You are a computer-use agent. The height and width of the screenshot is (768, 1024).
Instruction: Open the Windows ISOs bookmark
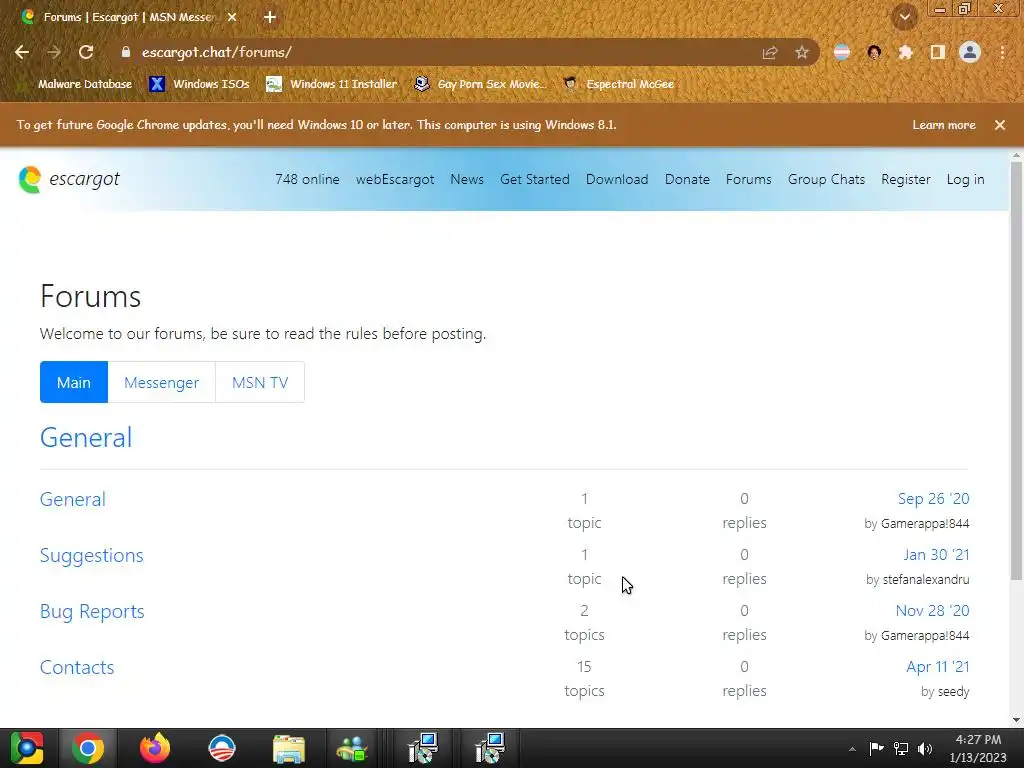point(199,84)
